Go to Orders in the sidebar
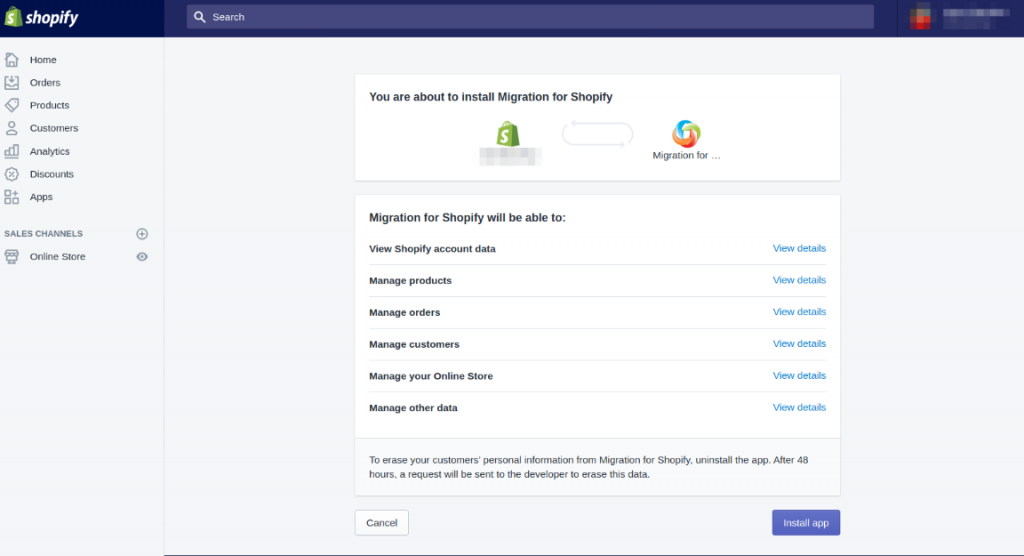The image size is (1024, 556). tap(45, 82)
